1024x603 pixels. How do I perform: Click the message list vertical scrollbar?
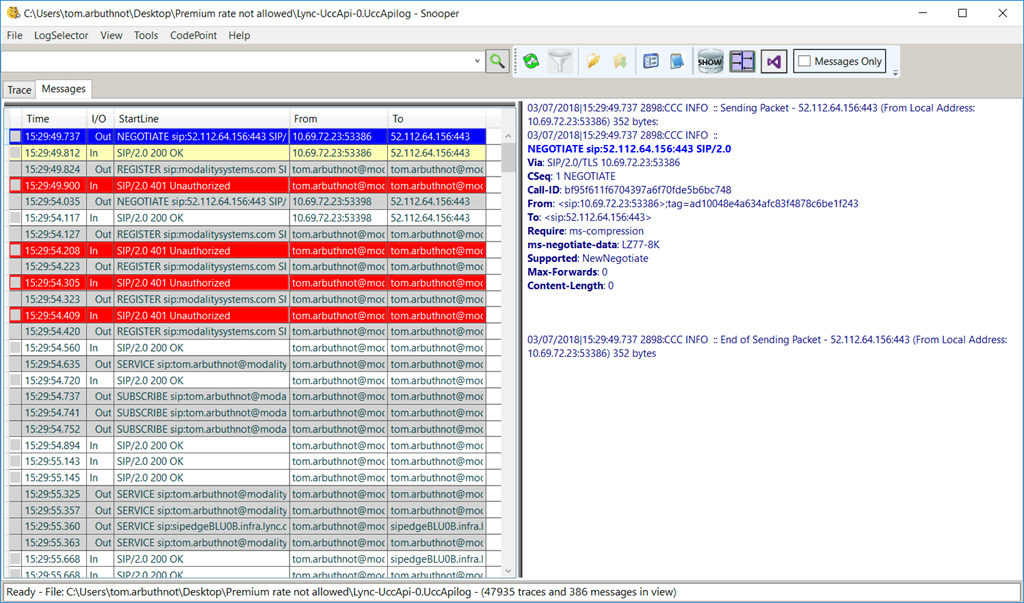[x=508, y=350]
